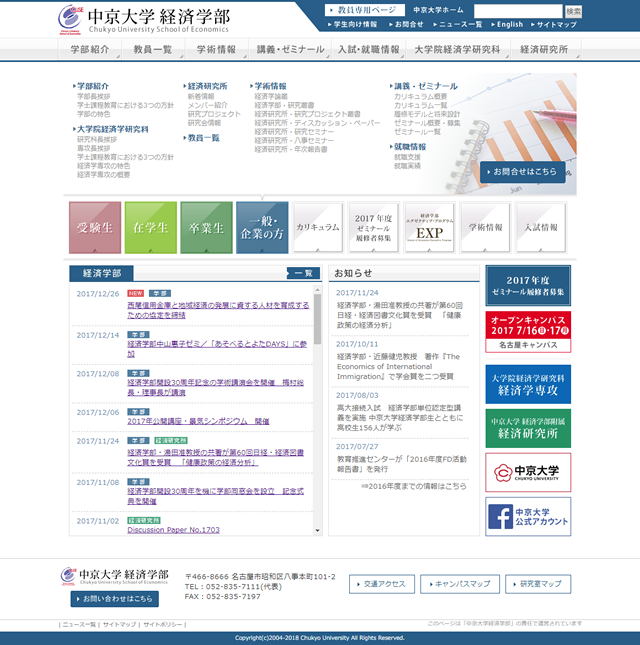Open the 在学生 green tile

click(x=151, y=227)
